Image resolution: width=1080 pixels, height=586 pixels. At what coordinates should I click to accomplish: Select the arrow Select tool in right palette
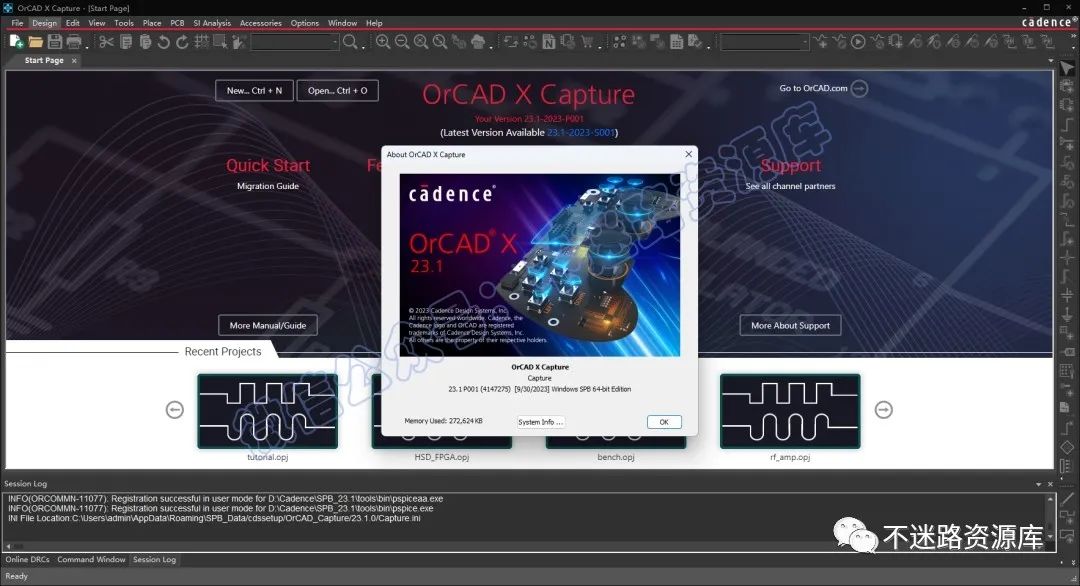1066,67
